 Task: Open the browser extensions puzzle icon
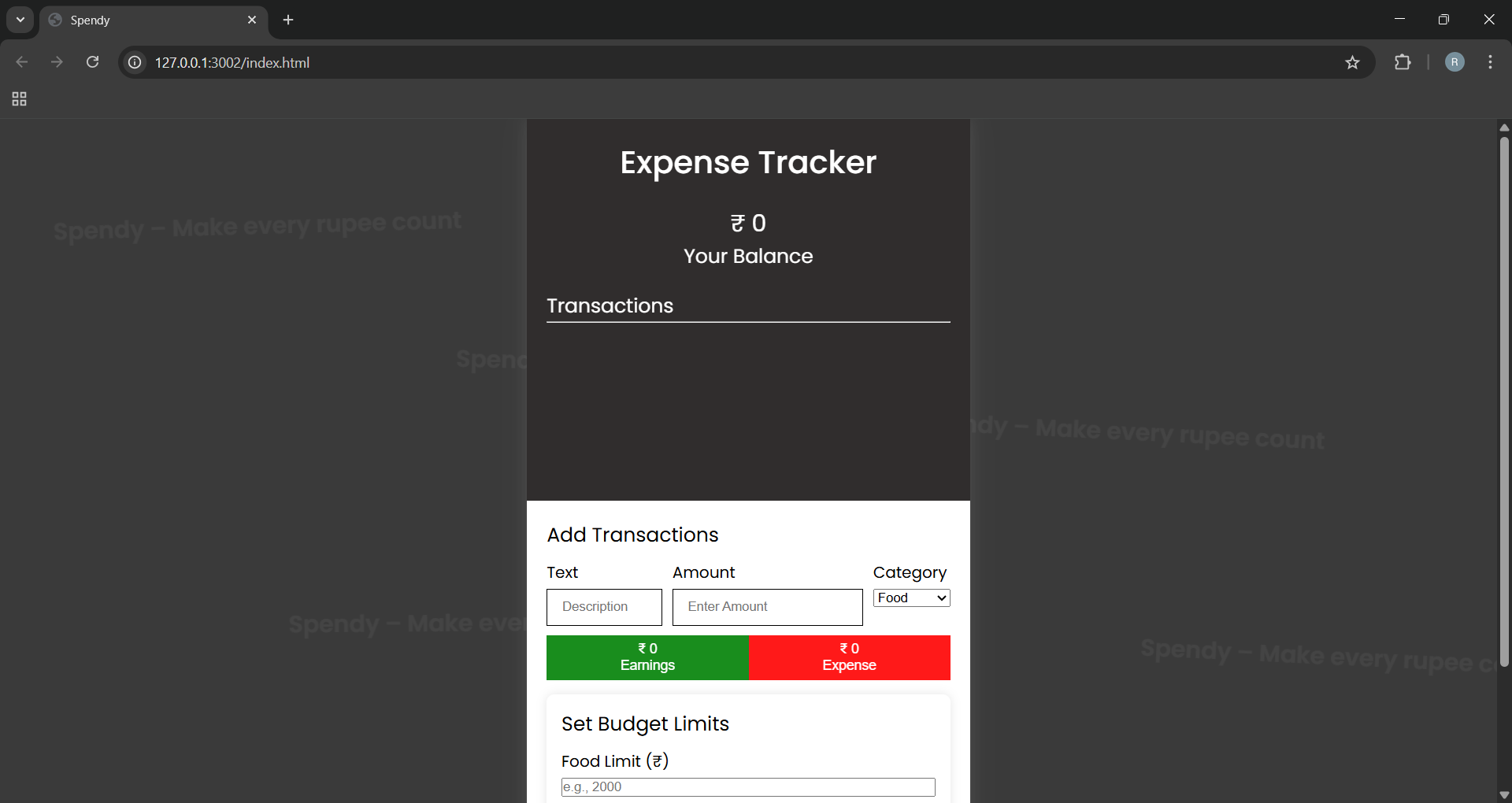pos(1402,62)
